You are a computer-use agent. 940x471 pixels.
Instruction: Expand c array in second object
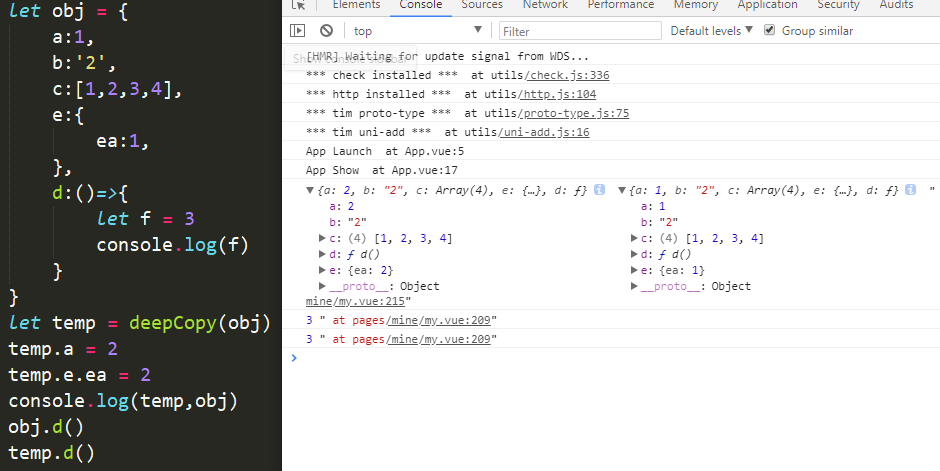[x=634, y=238]
